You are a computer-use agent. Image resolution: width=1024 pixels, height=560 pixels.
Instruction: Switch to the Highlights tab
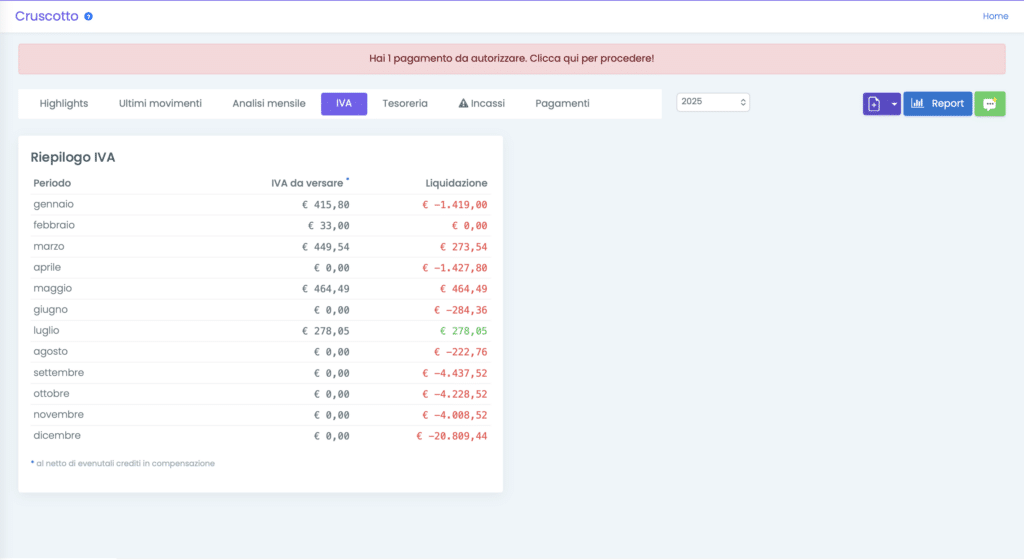pyautogui.click(x=64, y=104)
